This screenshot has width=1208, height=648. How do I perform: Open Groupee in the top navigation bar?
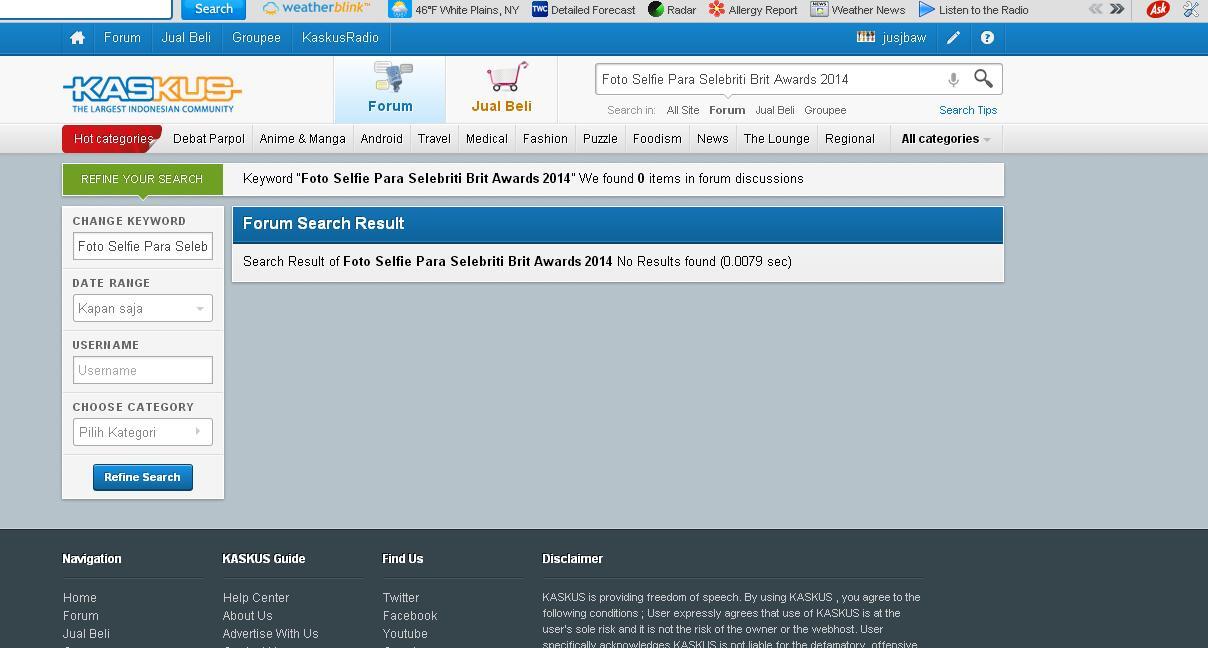(256, 38)
